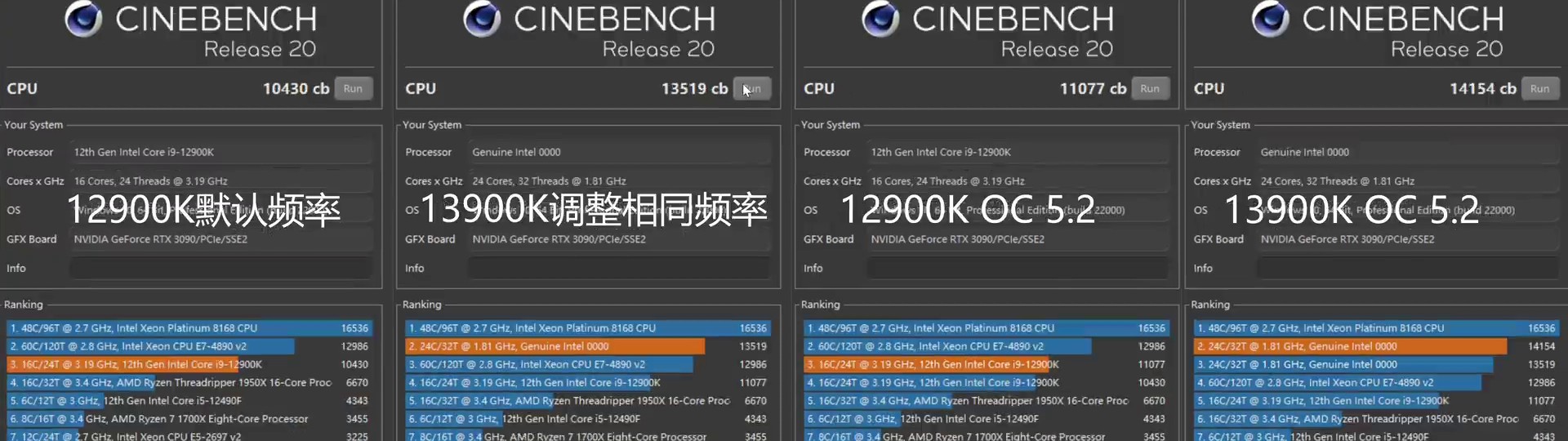Run the CPU test beside the 14154 cb score
1568x441 pixels.
click(x=1540, y=88)
